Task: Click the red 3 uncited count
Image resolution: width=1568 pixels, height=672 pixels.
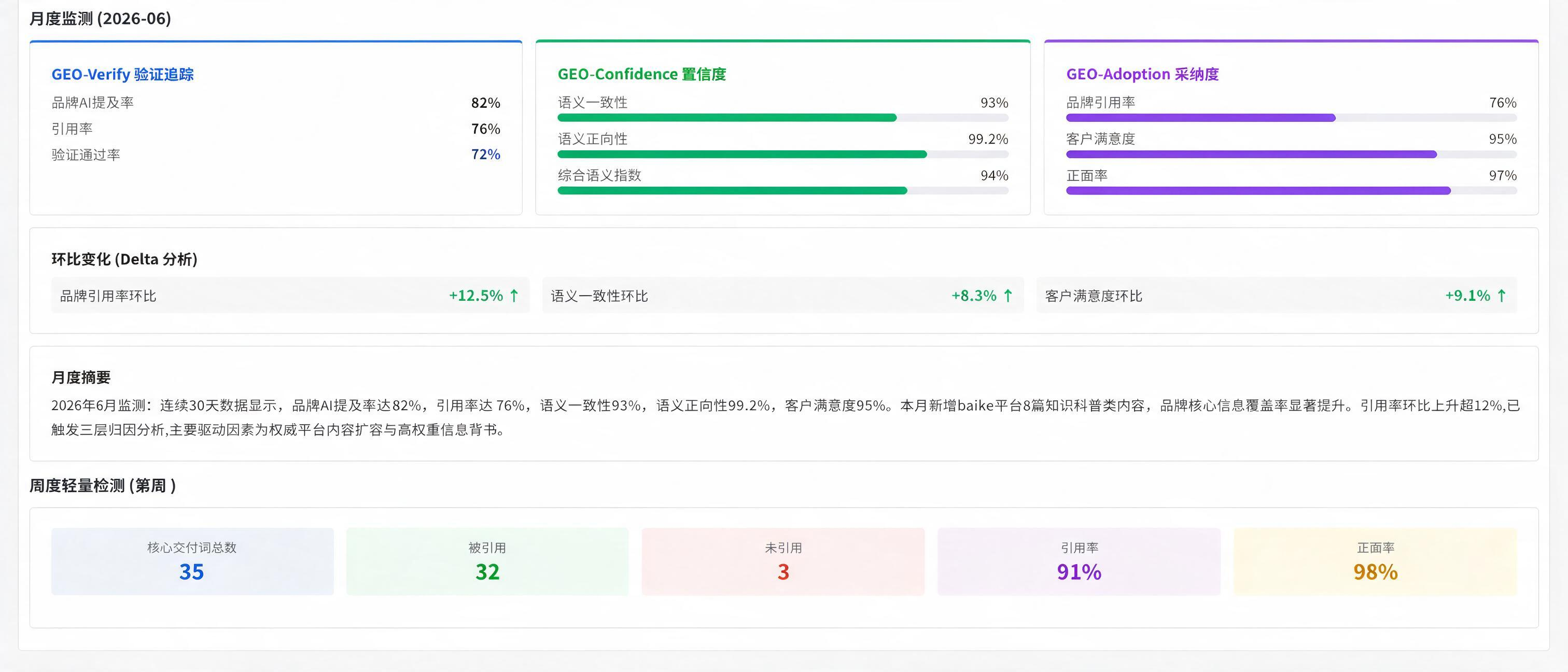Action: (x=783, y=572)
